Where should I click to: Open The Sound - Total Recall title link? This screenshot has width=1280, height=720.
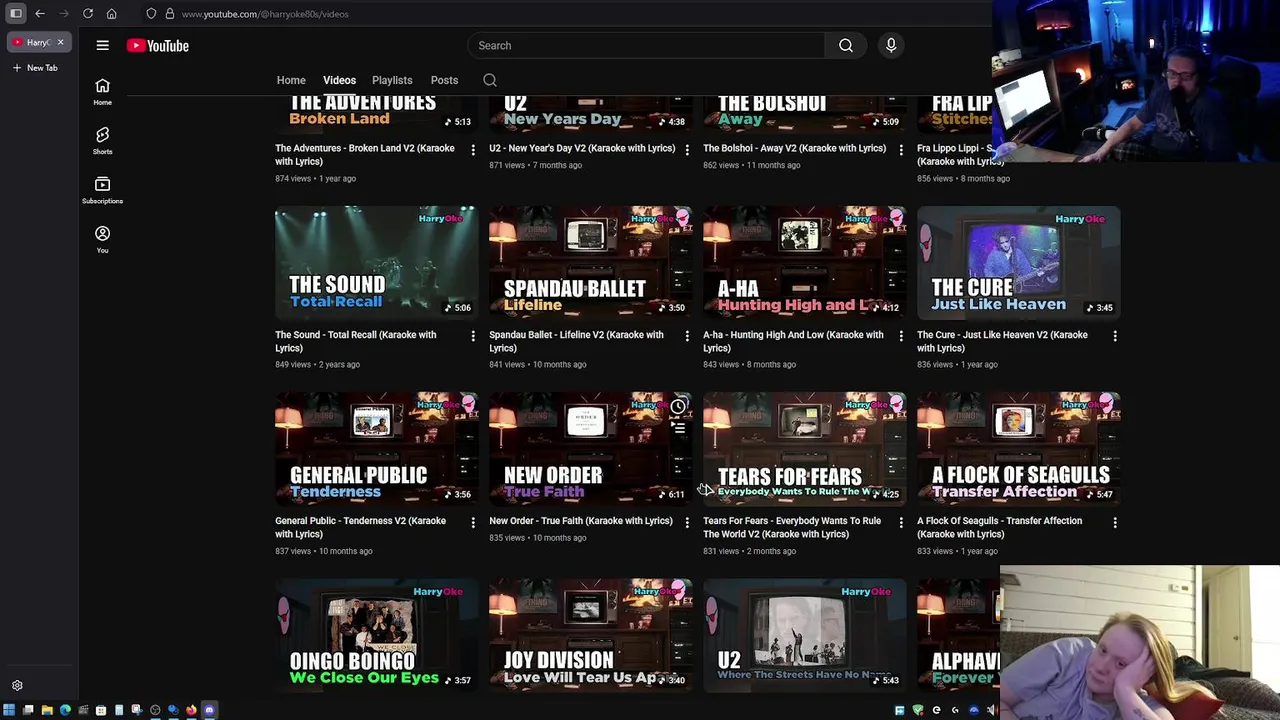356,341
